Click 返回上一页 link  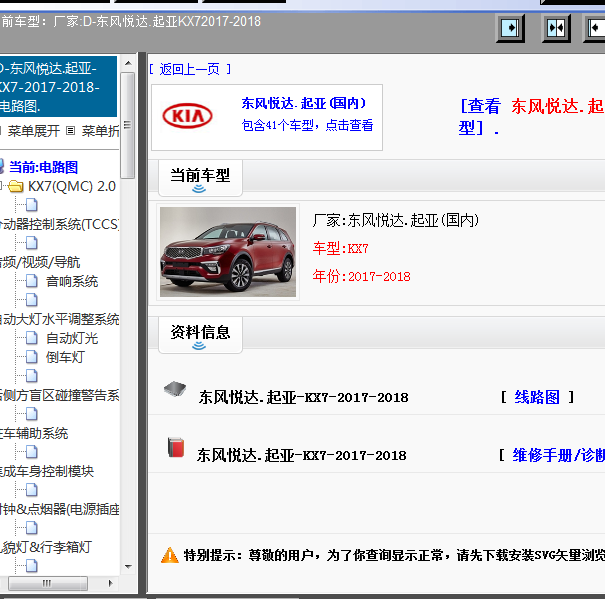[x=190, y=69]
